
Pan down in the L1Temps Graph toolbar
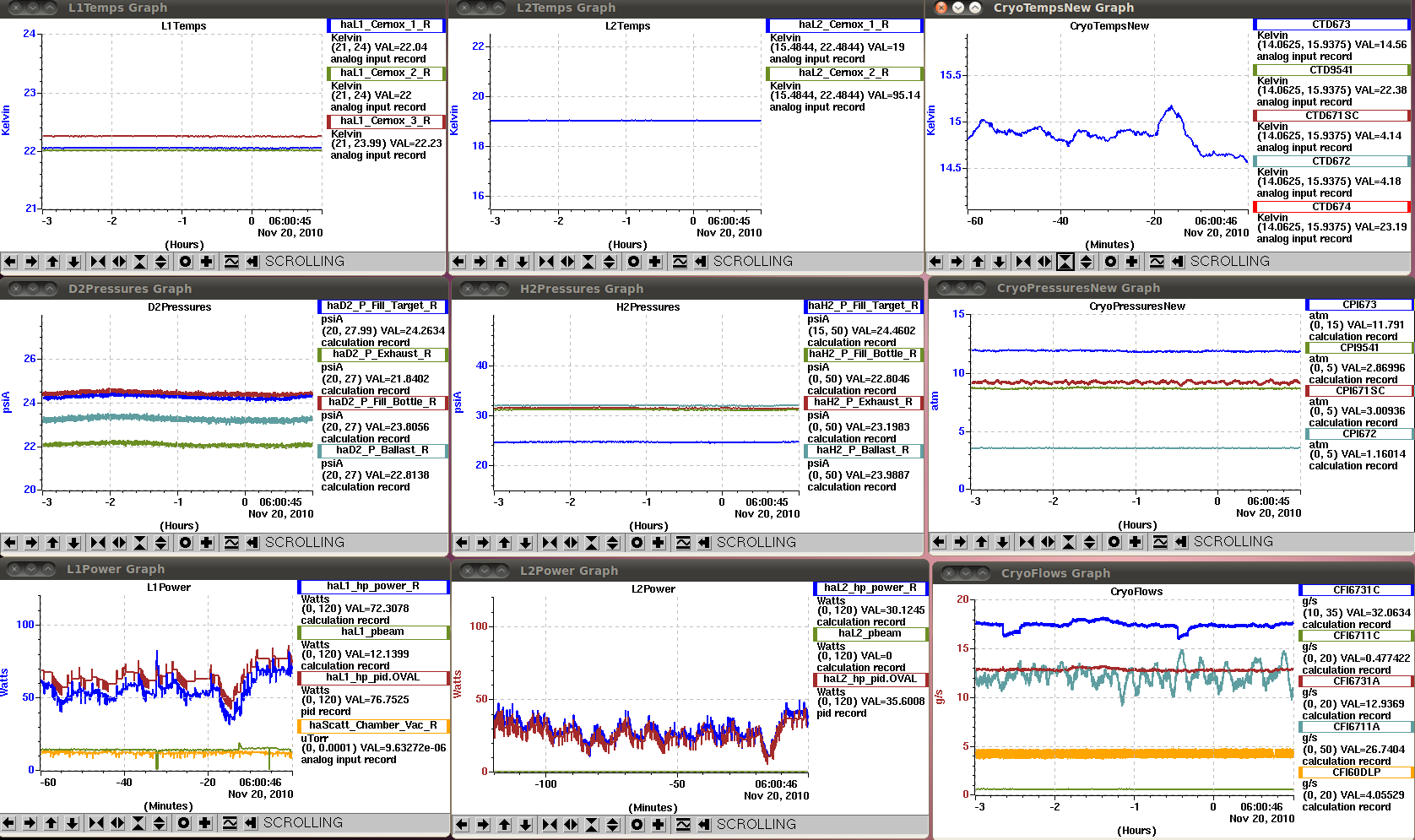[73, 262]
